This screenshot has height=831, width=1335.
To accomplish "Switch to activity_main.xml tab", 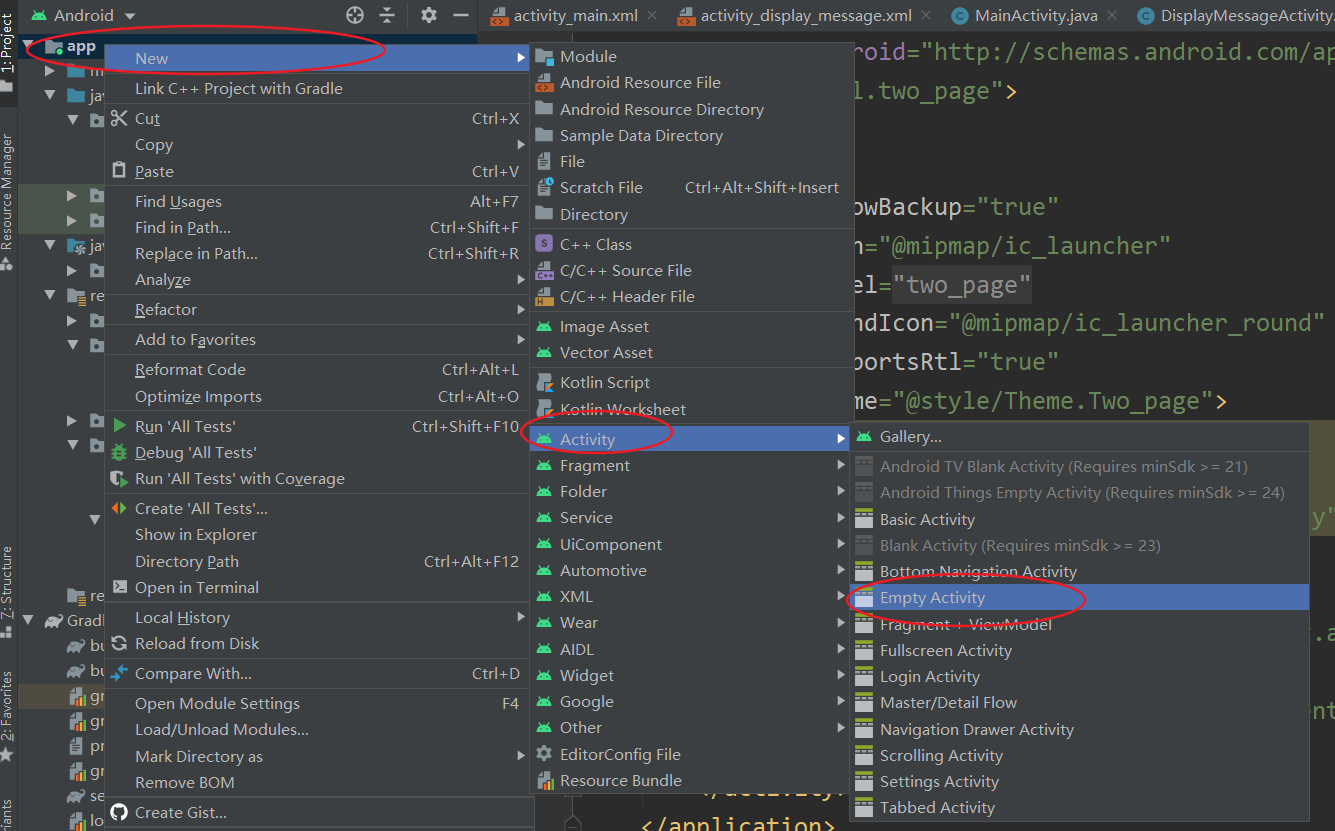I will coord(573,16).
